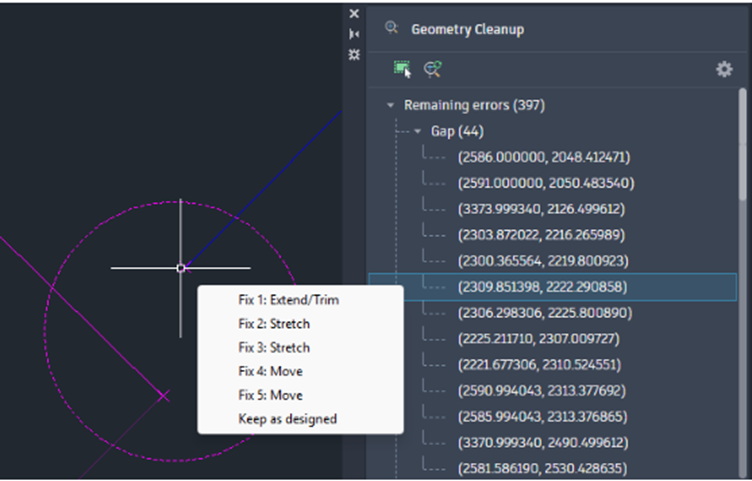Choose Keep as designed

click(287, 419)
